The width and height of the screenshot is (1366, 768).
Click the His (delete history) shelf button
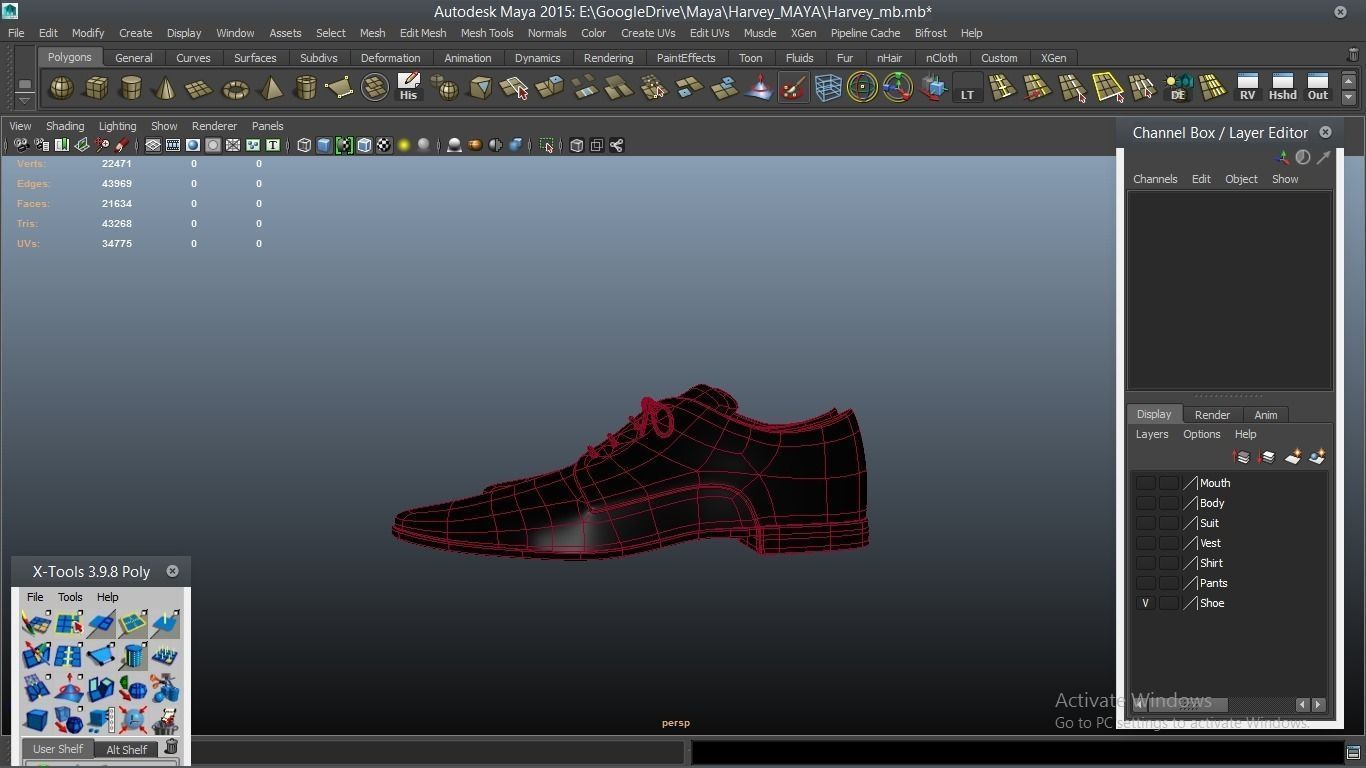click(408, 88)
